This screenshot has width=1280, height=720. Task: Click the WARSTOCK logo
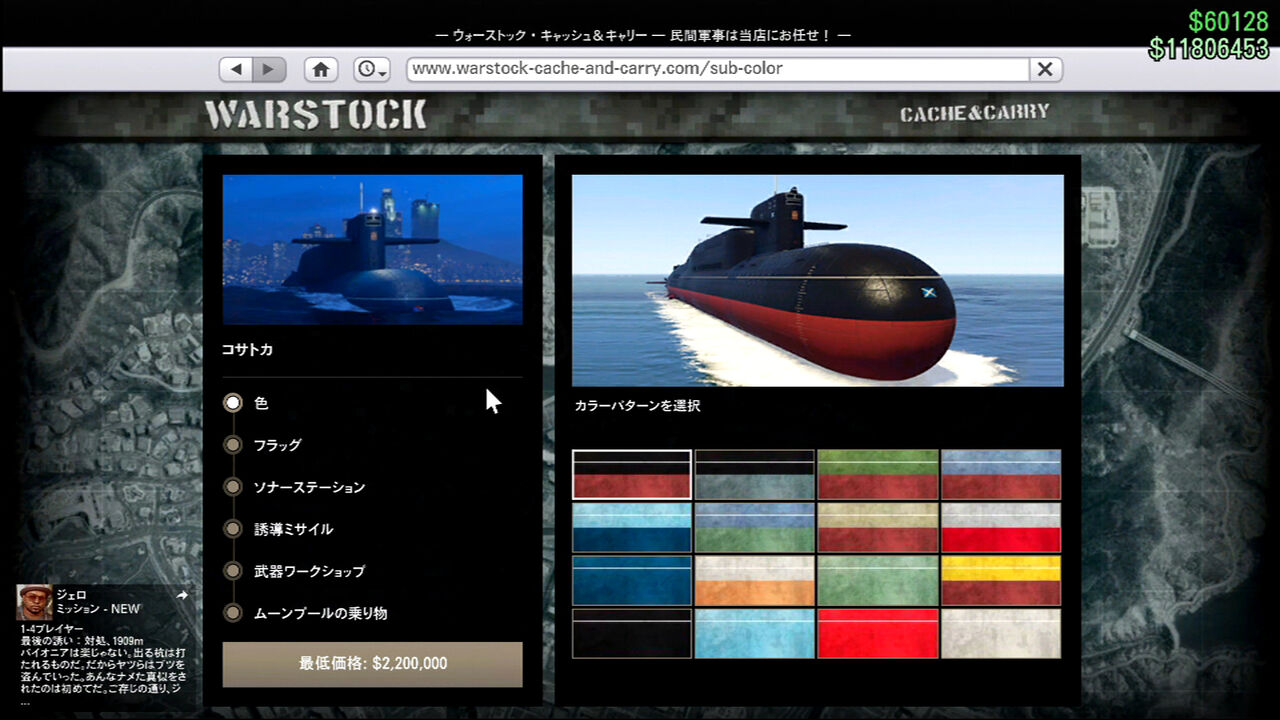316,115
